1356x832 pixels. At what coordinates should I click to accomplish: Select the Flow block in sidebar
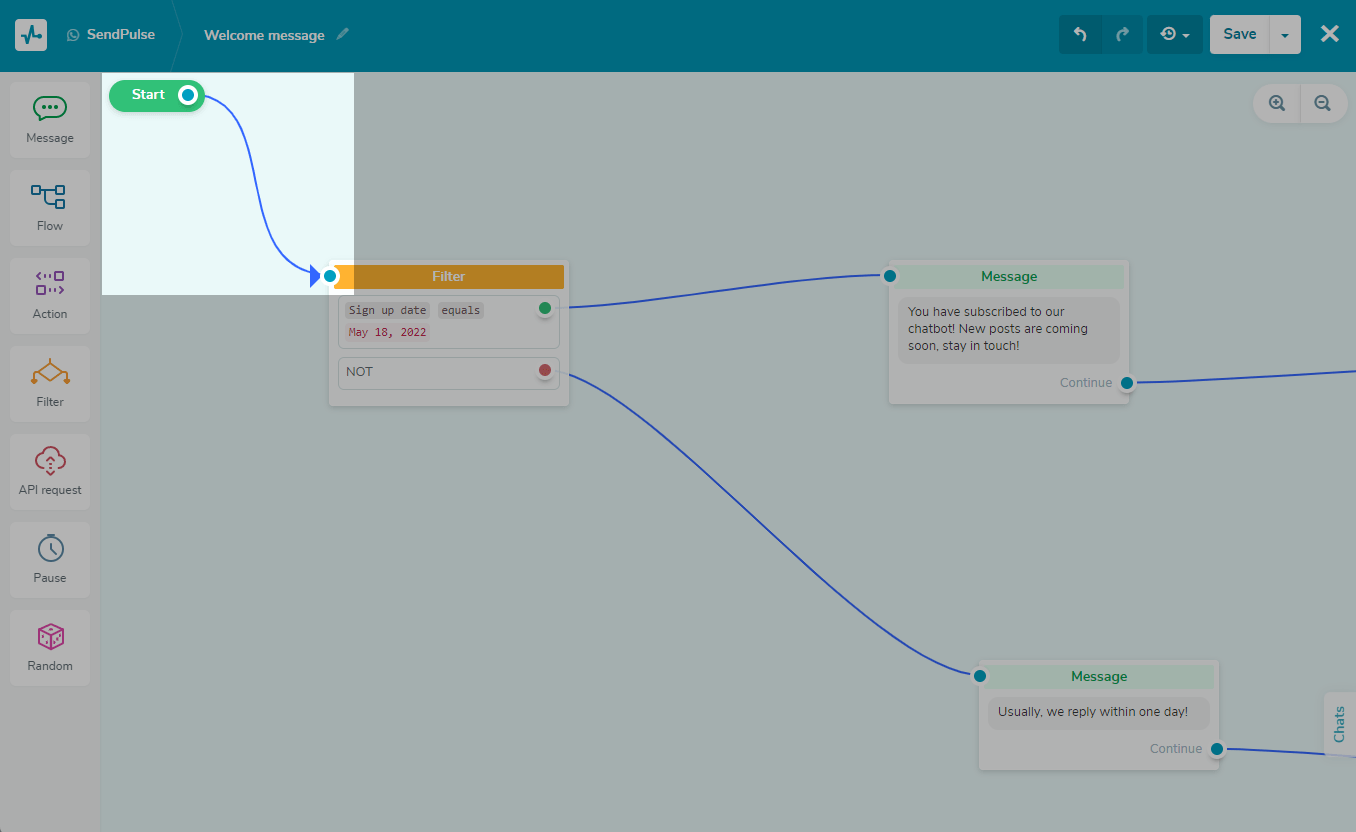pyautogui.click(x=50, y=208)
